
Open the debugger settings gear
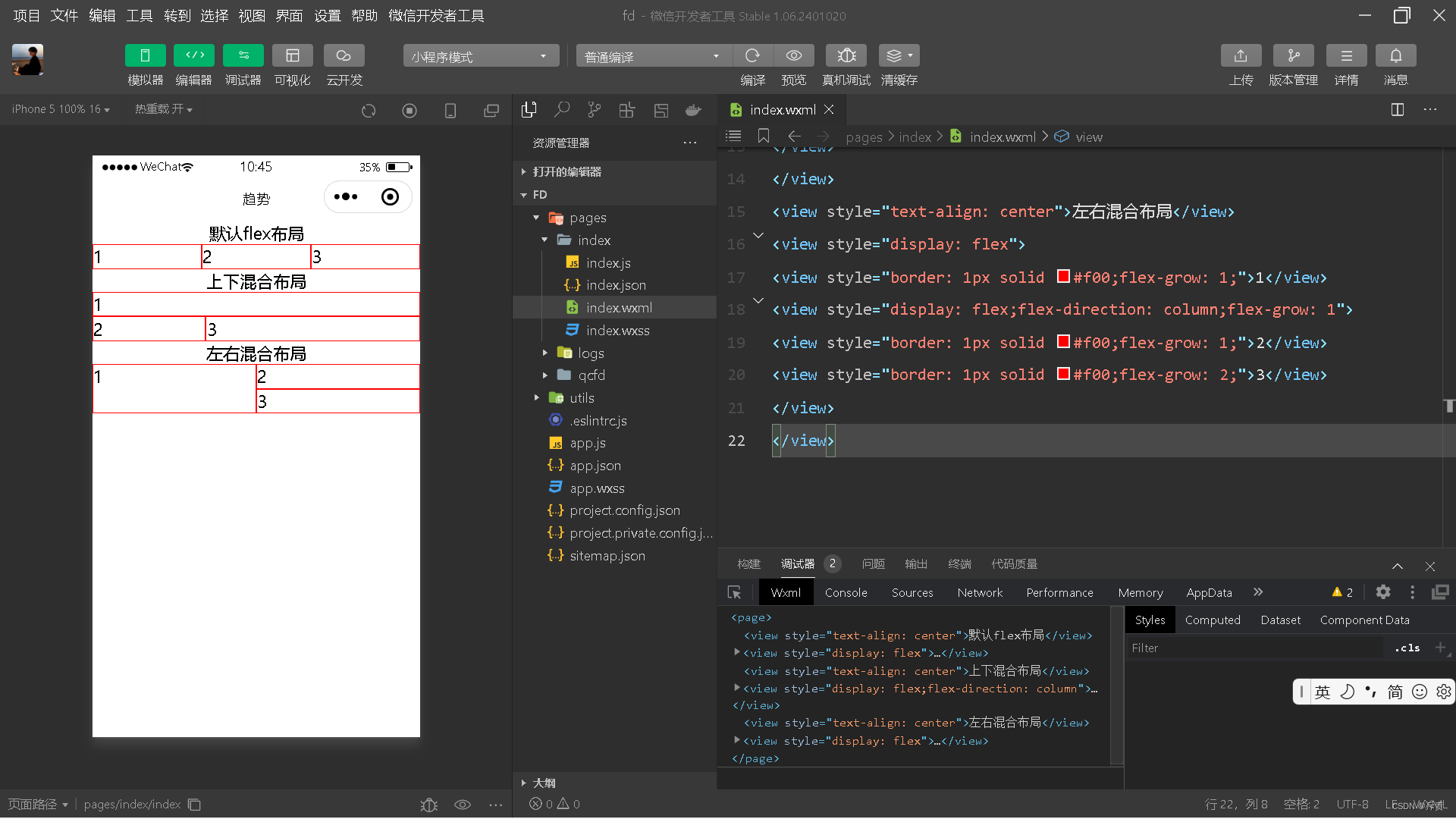[x=1383, y=592]
